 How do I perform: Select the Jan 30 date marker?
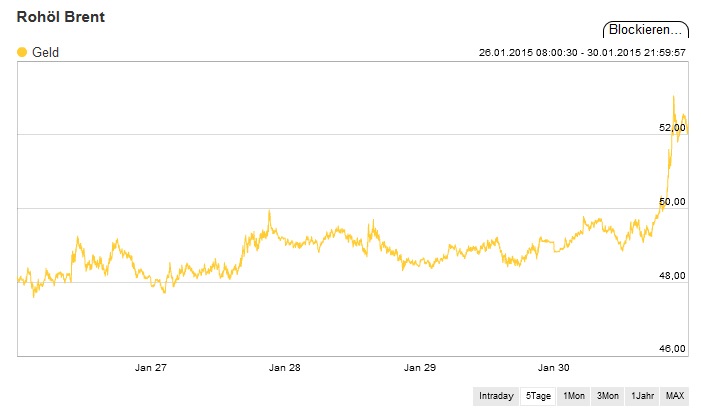[555, 368]
